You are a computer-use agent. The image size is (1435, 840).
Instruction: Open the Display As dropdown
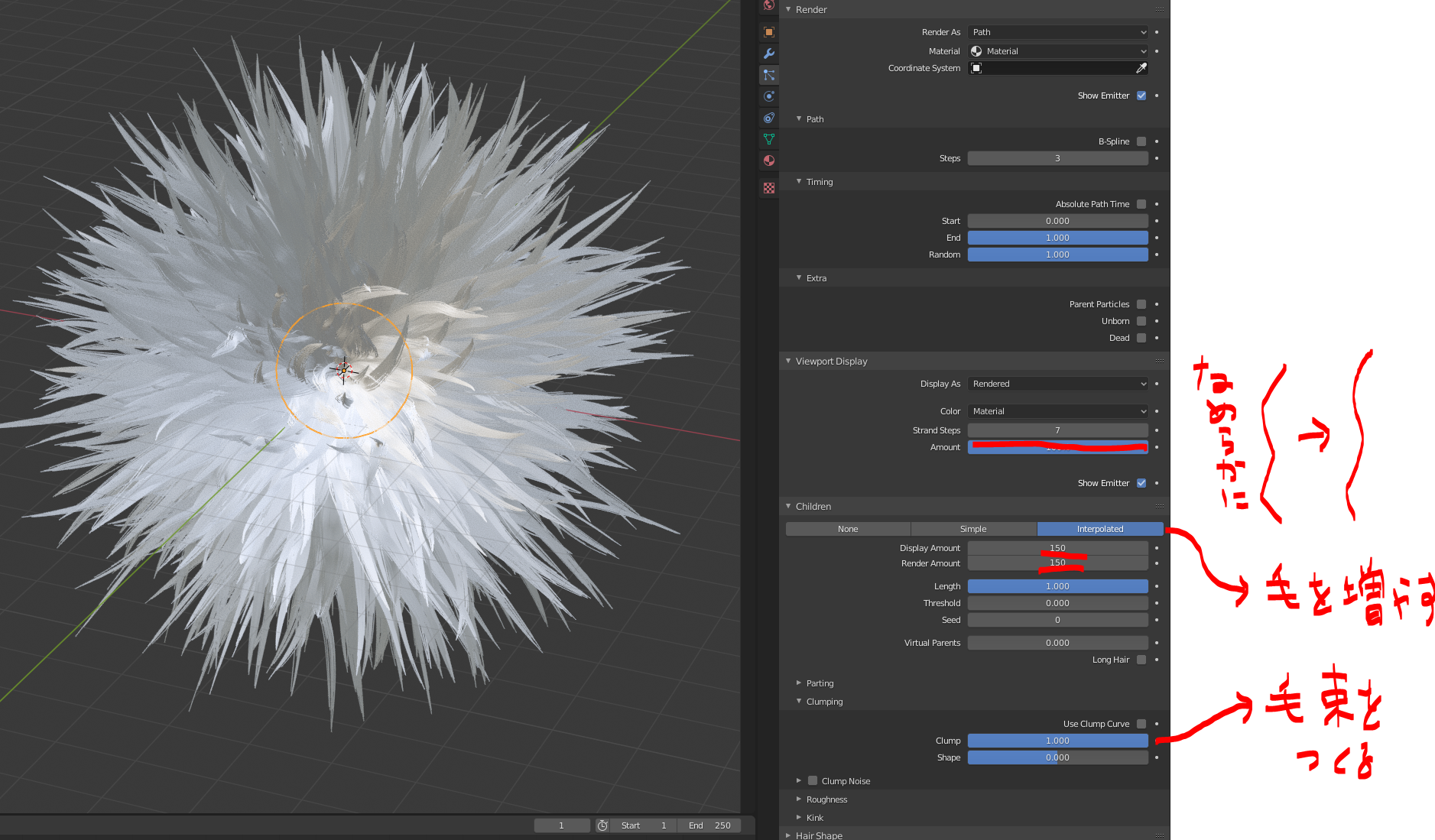pos(1058,384)
